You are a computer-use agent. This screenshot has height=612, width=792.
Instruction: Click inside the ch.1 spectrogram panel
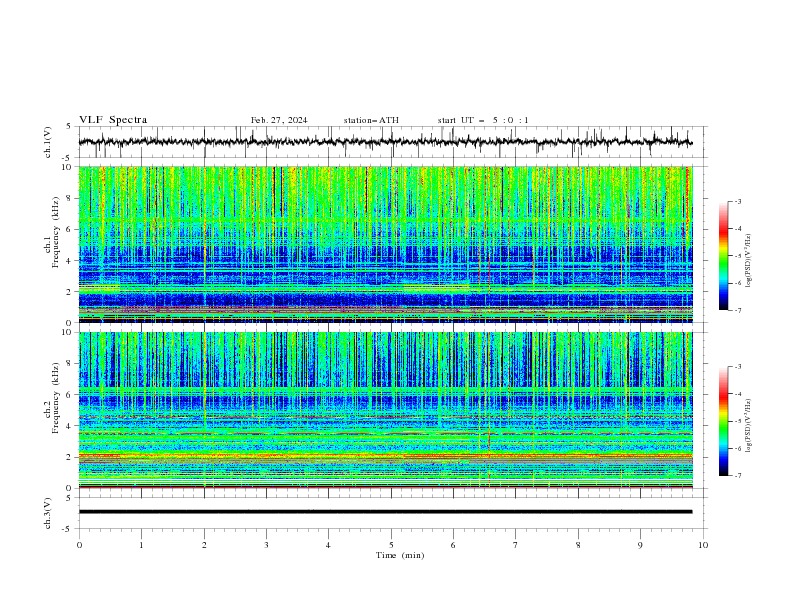(x=385, y=244)
